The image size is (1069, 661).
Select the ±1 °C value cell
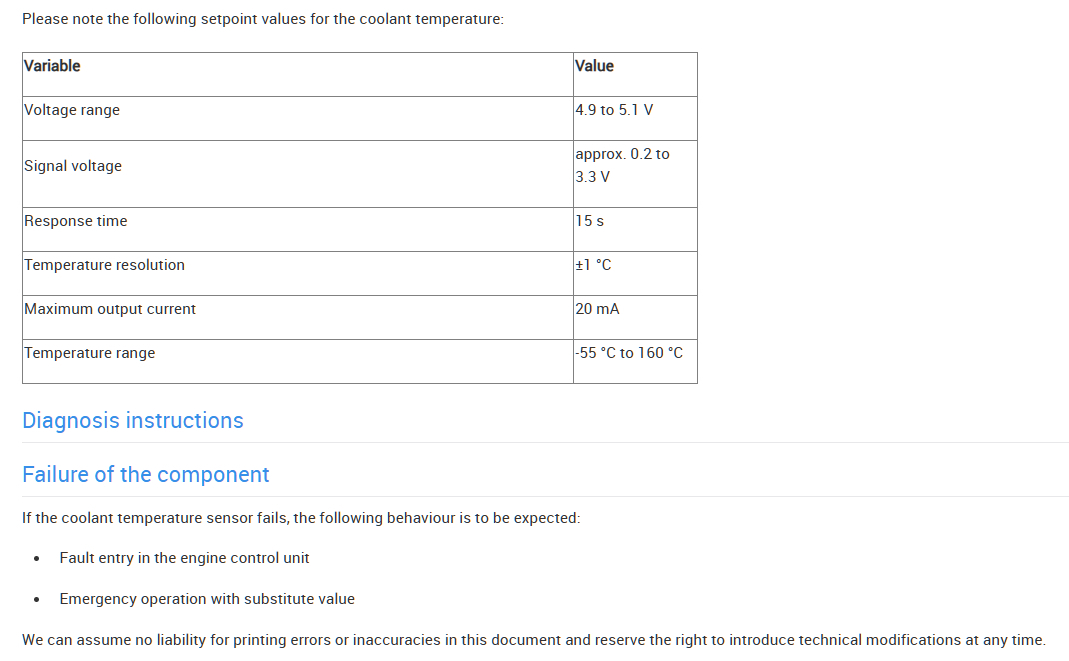pos(593,265)
